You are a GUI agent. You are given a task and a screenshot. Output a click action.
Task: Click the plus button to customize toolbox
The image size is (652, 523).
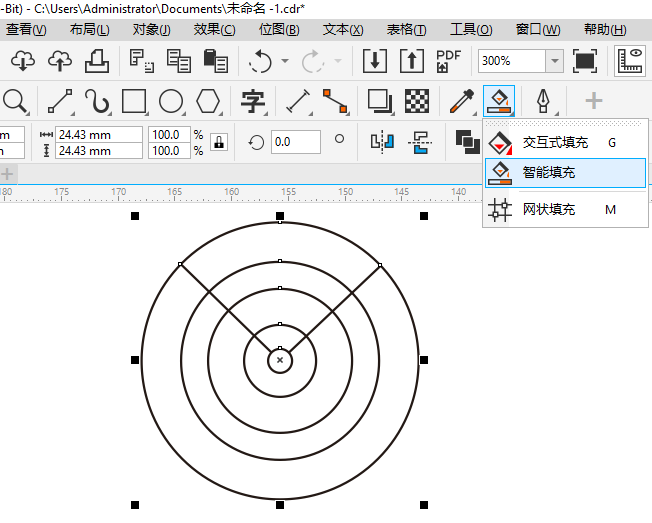594,101
